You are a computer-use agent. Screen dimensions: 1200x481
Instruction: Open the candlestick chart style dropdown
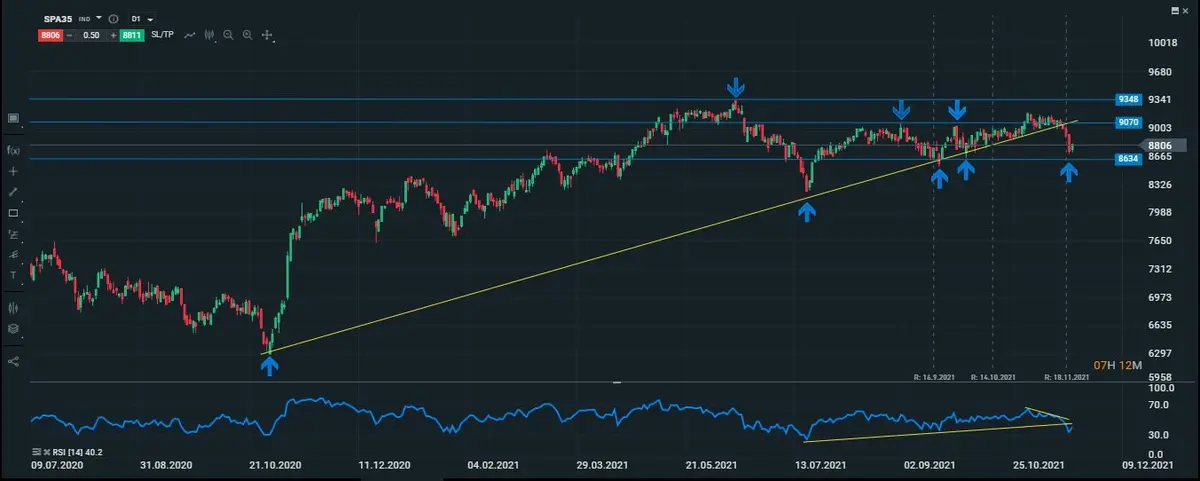click(209, 35)
